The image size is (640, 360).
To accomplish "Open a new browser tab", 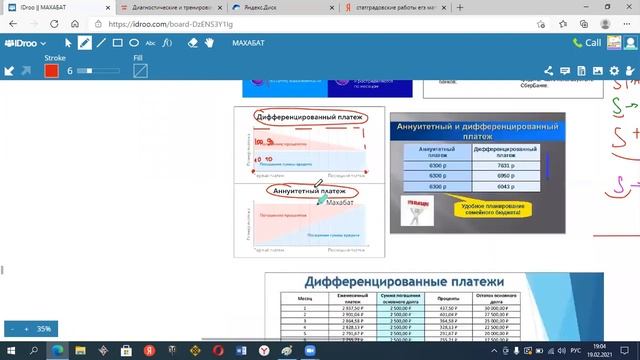I will point(460,7).
